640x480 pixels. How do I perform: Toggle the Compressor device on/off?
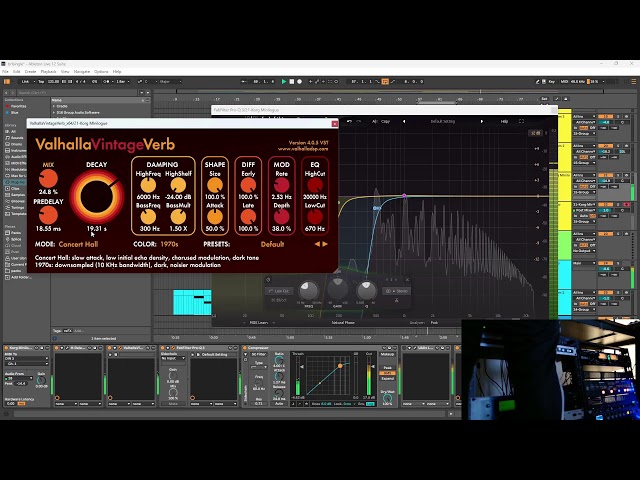pyautogui.click(x=245, y=348)
